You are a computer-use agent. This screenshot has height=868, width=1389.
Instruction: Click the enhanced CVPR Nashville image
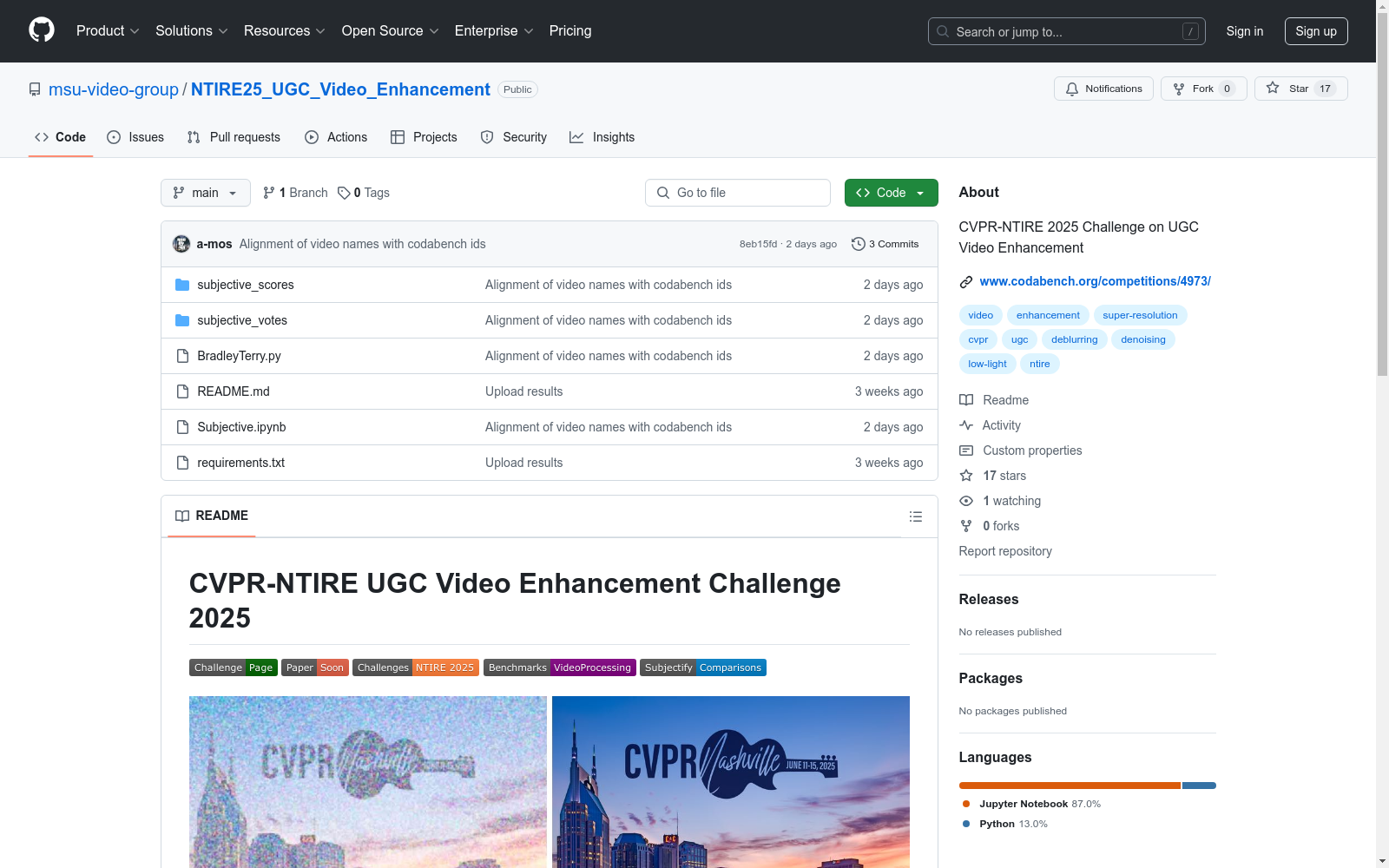point(731,782)
